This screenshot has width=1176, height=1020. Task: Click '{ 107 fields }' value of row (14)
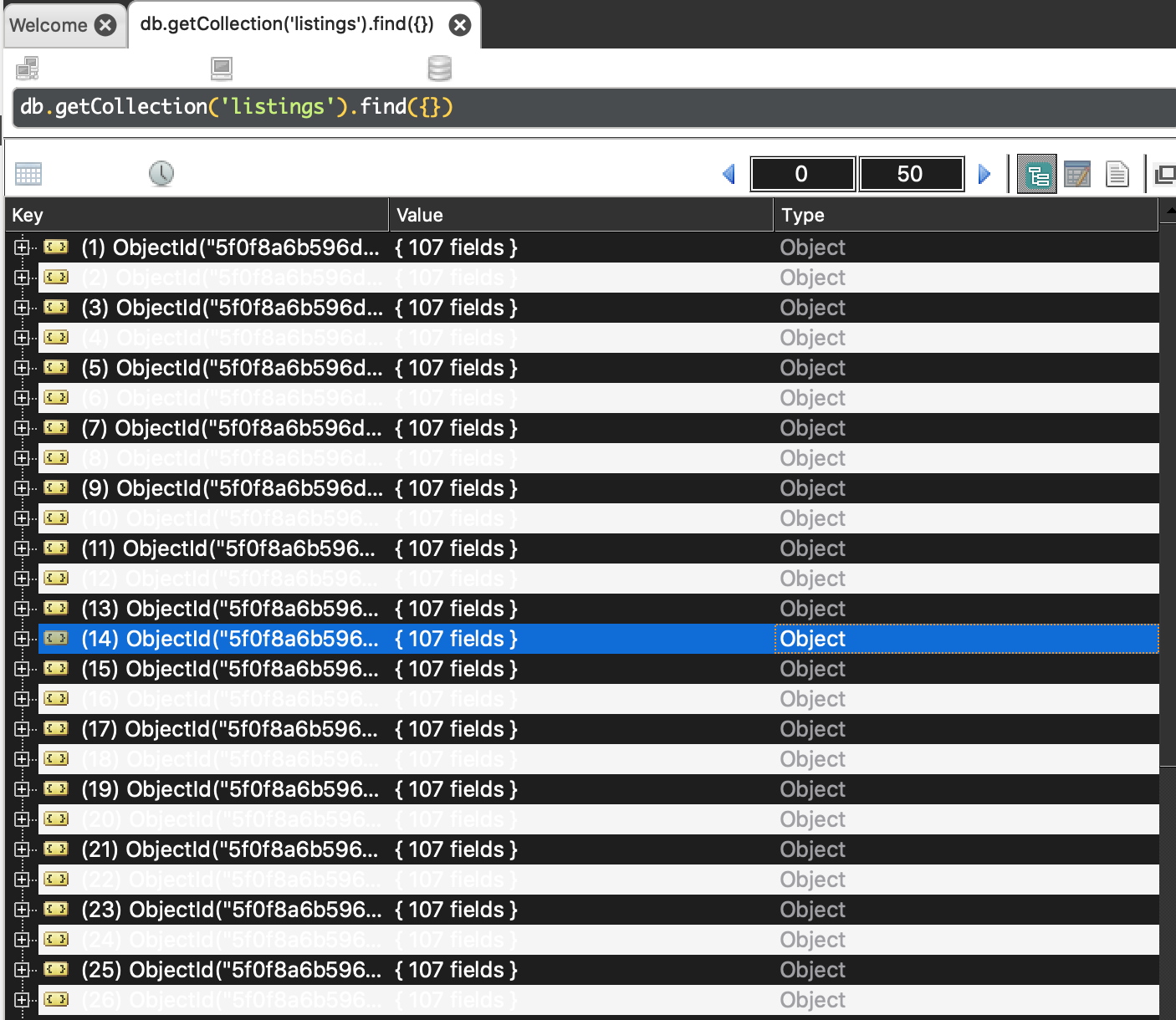(x=457, y=639)
